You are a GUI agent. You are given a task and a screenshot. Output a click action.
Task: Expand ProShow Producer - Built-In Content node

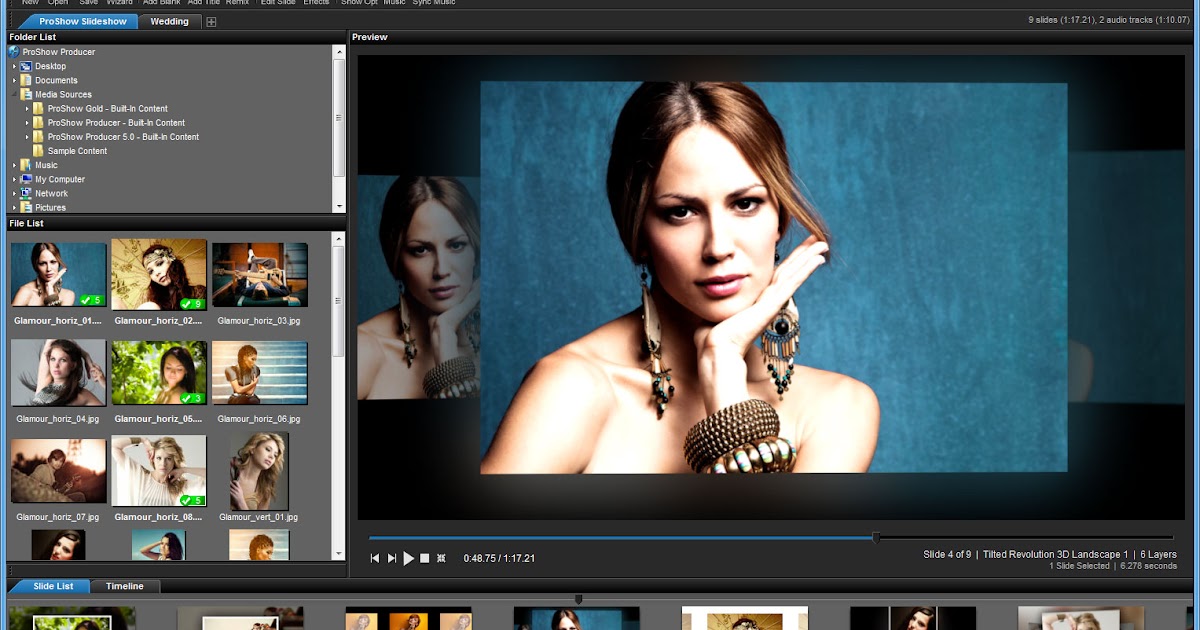coord(27,122)
